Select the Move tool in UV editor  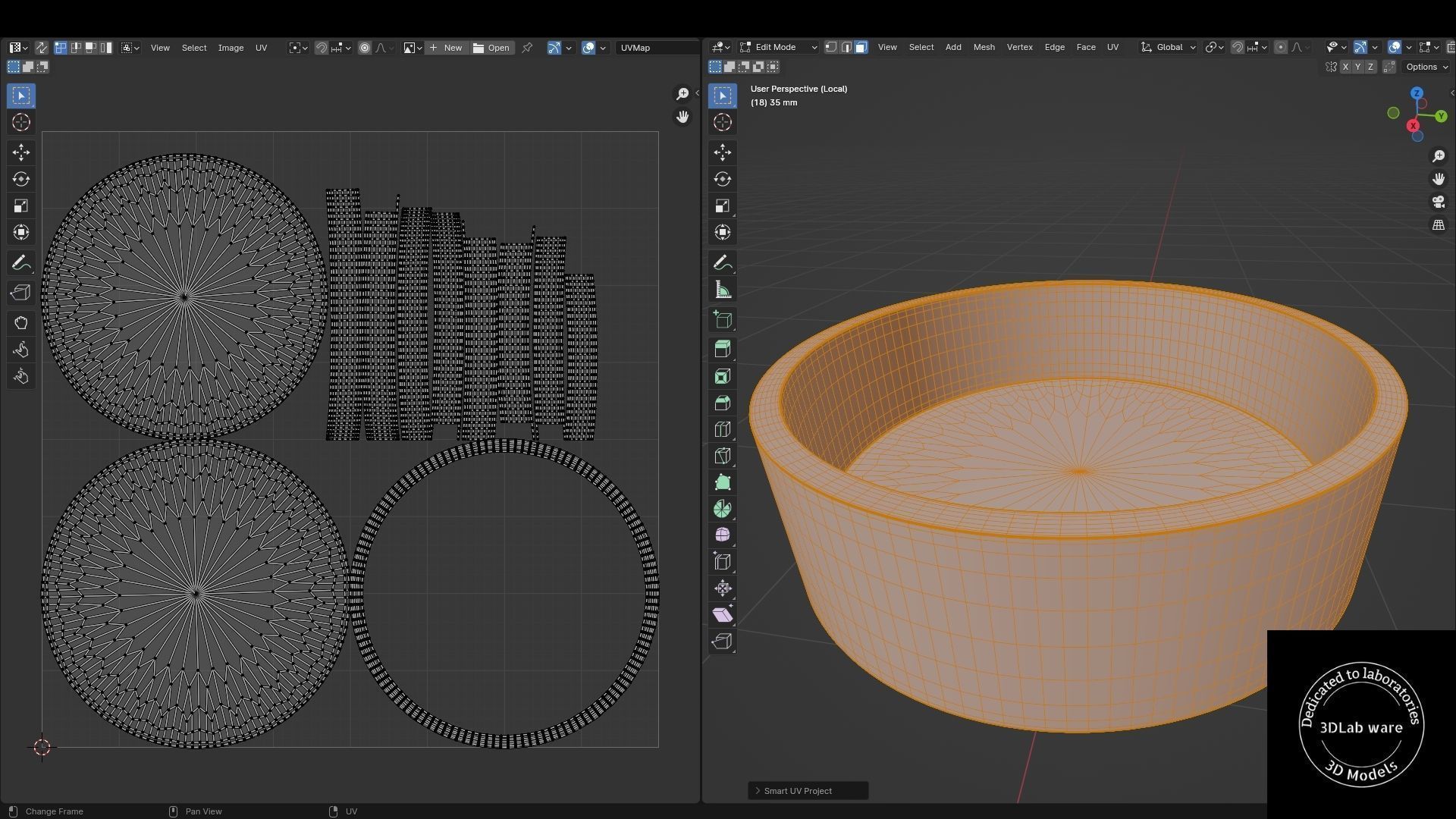20,152
